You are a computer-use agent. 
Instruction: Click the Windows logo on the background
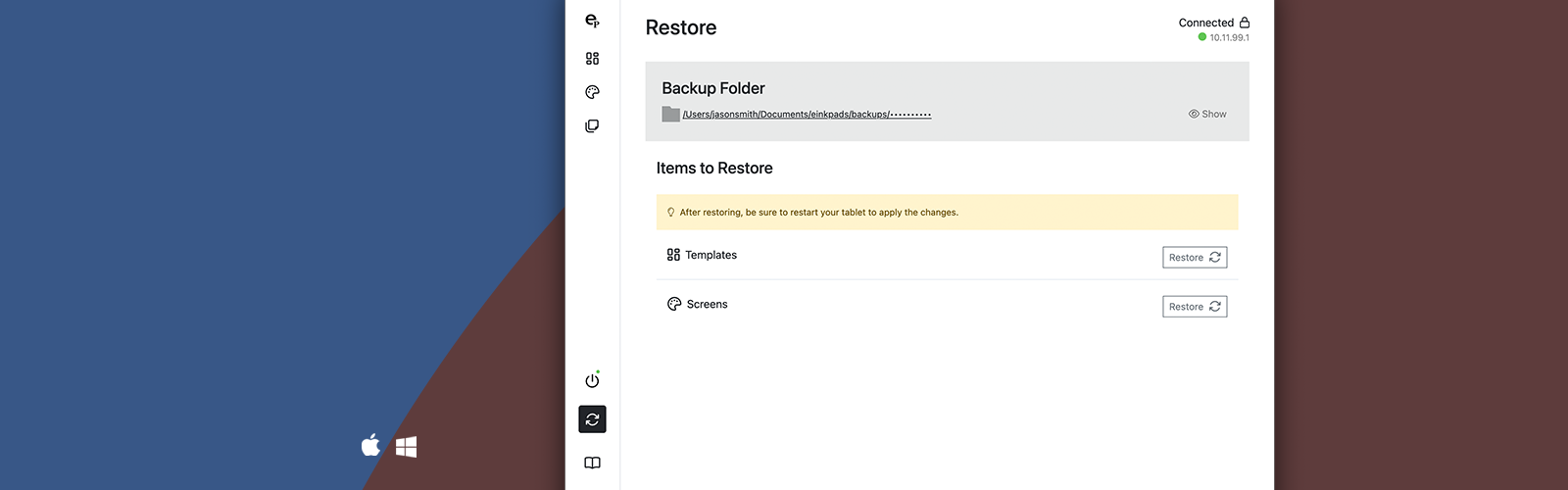(407, 447)
